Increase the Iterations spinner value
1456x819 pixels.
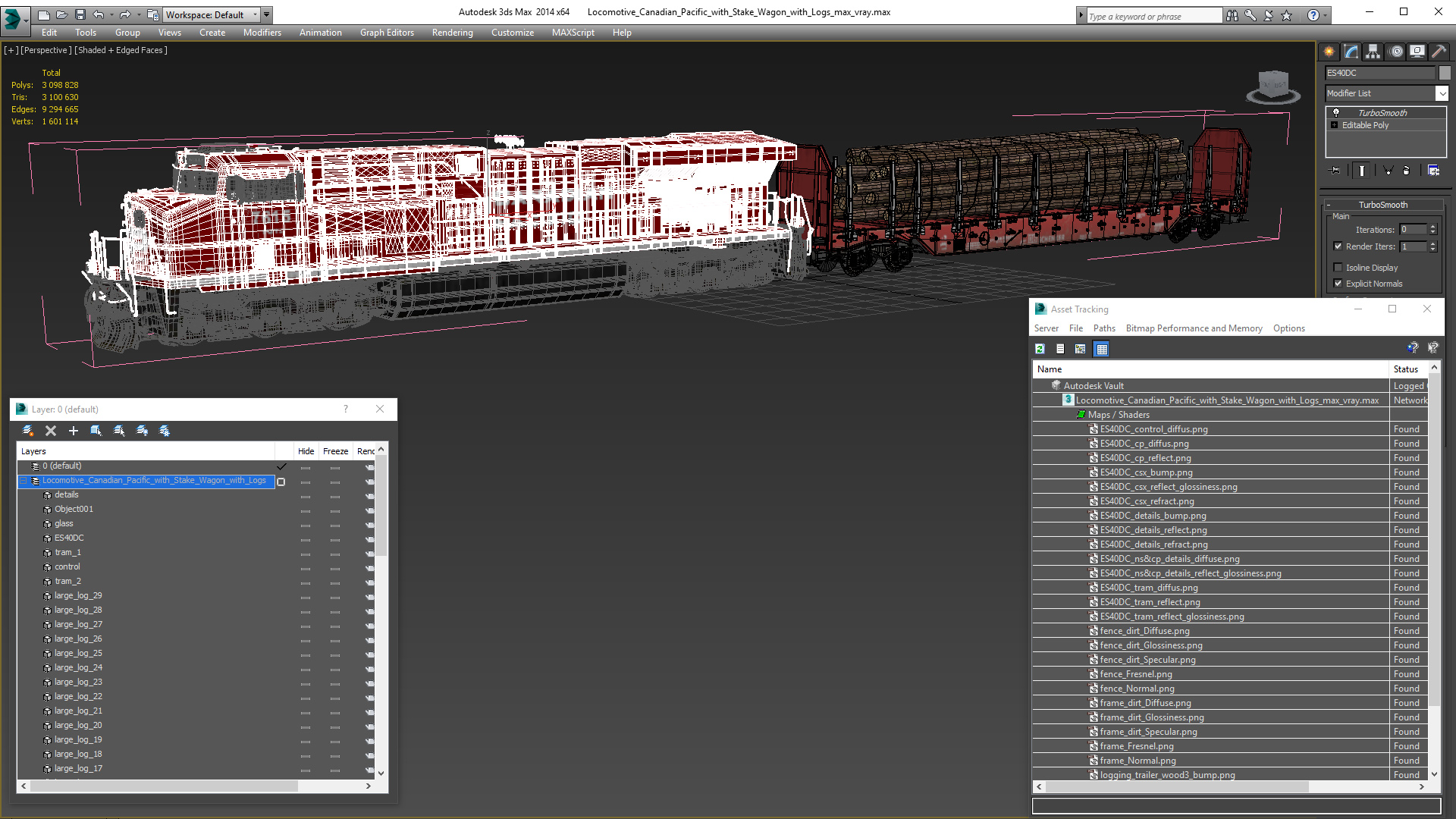coord(1433,227)
